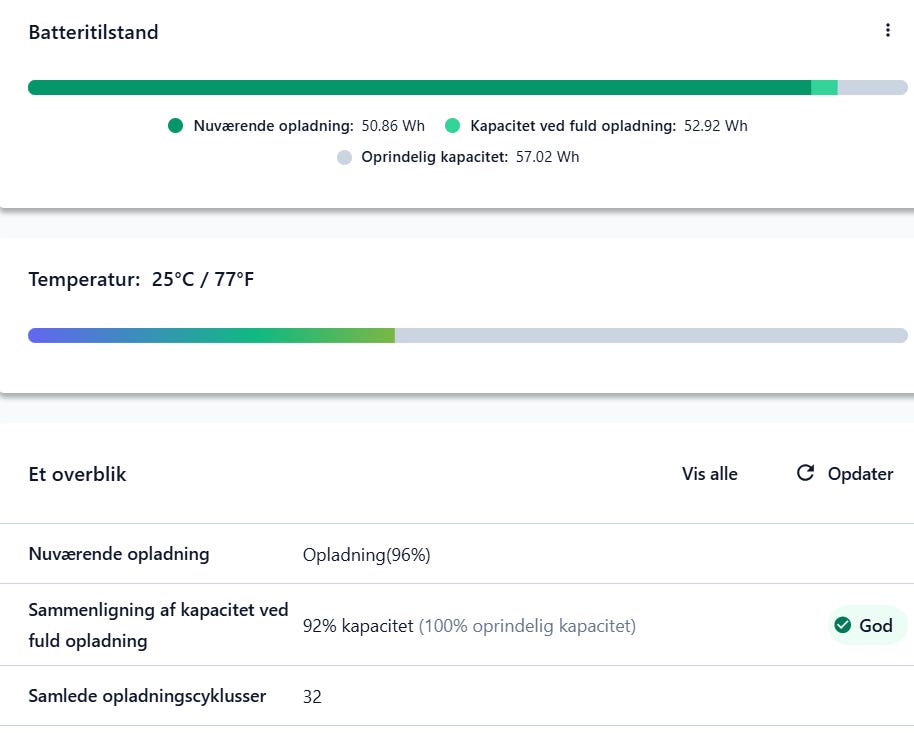Viewport: 914px width, 733px height.
Task: Click the Batteritilstand heading
Action: (x=93, y=33)
